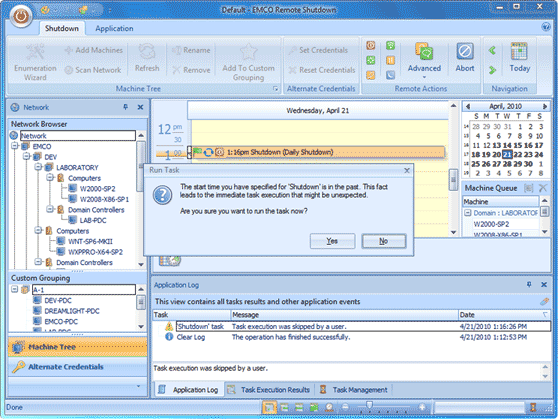The width and height of the screenshot is (558, 419).
Task: Click Add To Custom Grouping star button
Action: tap(248, 62)
